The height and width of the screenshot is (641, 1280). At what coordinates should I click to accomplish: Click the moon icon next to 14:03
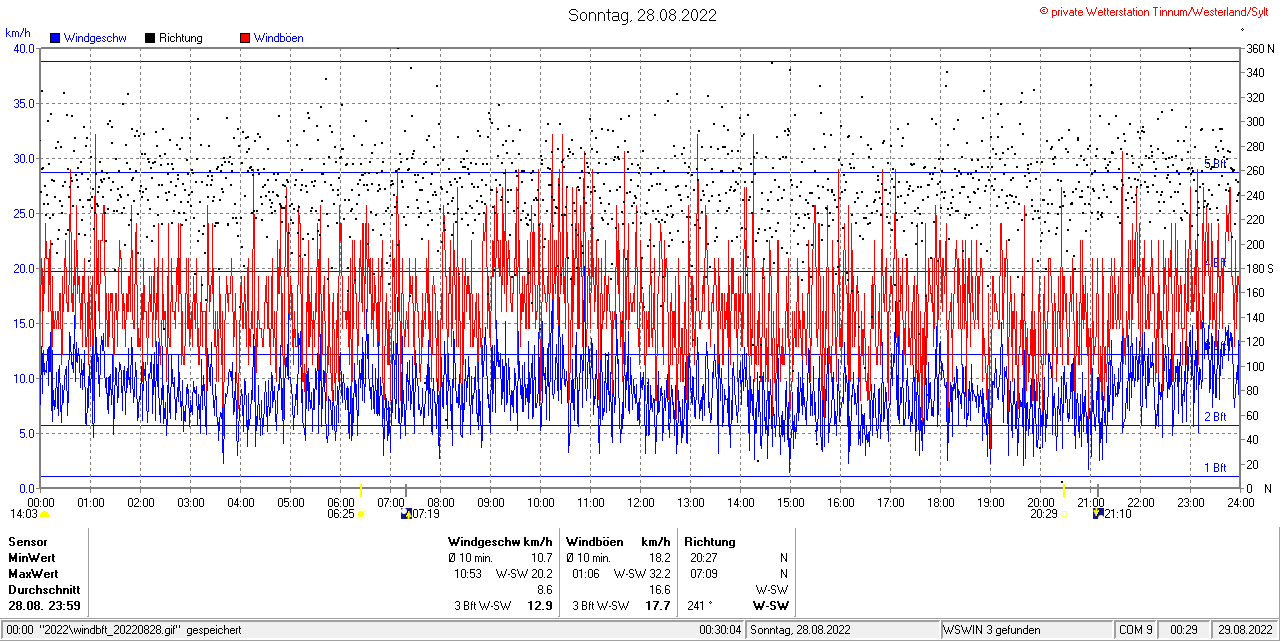click(x=44, y=514)
